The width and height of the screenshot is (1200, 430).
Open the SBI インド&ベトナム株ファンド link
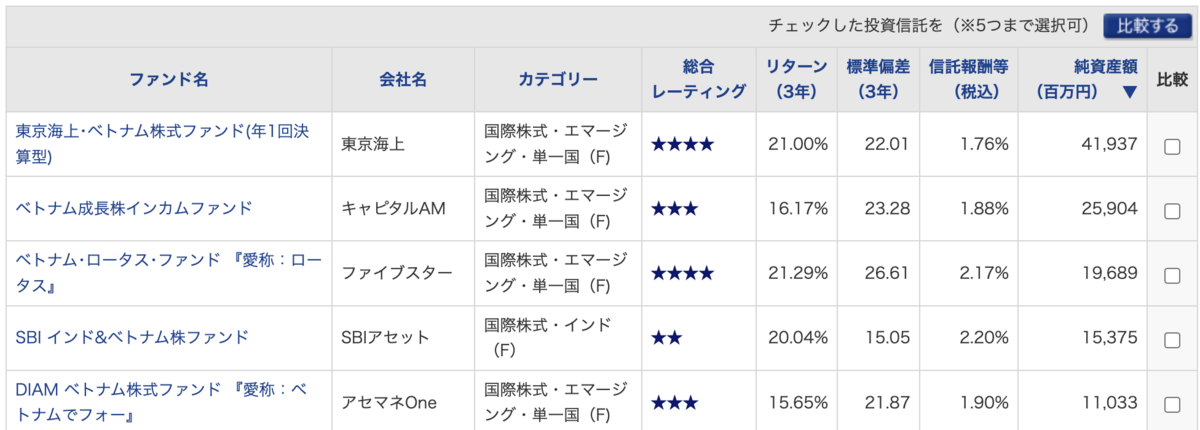point(132,337)
